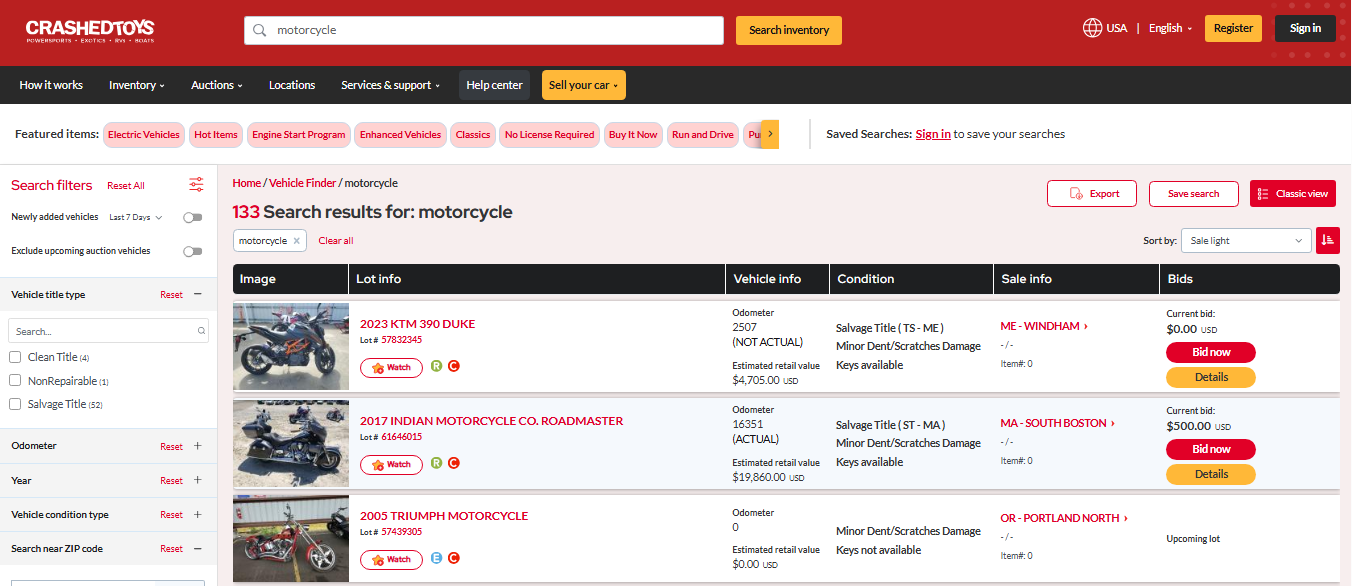Open the Inventory menu
The image size is (1352, 586).
[x=137, y=85]
